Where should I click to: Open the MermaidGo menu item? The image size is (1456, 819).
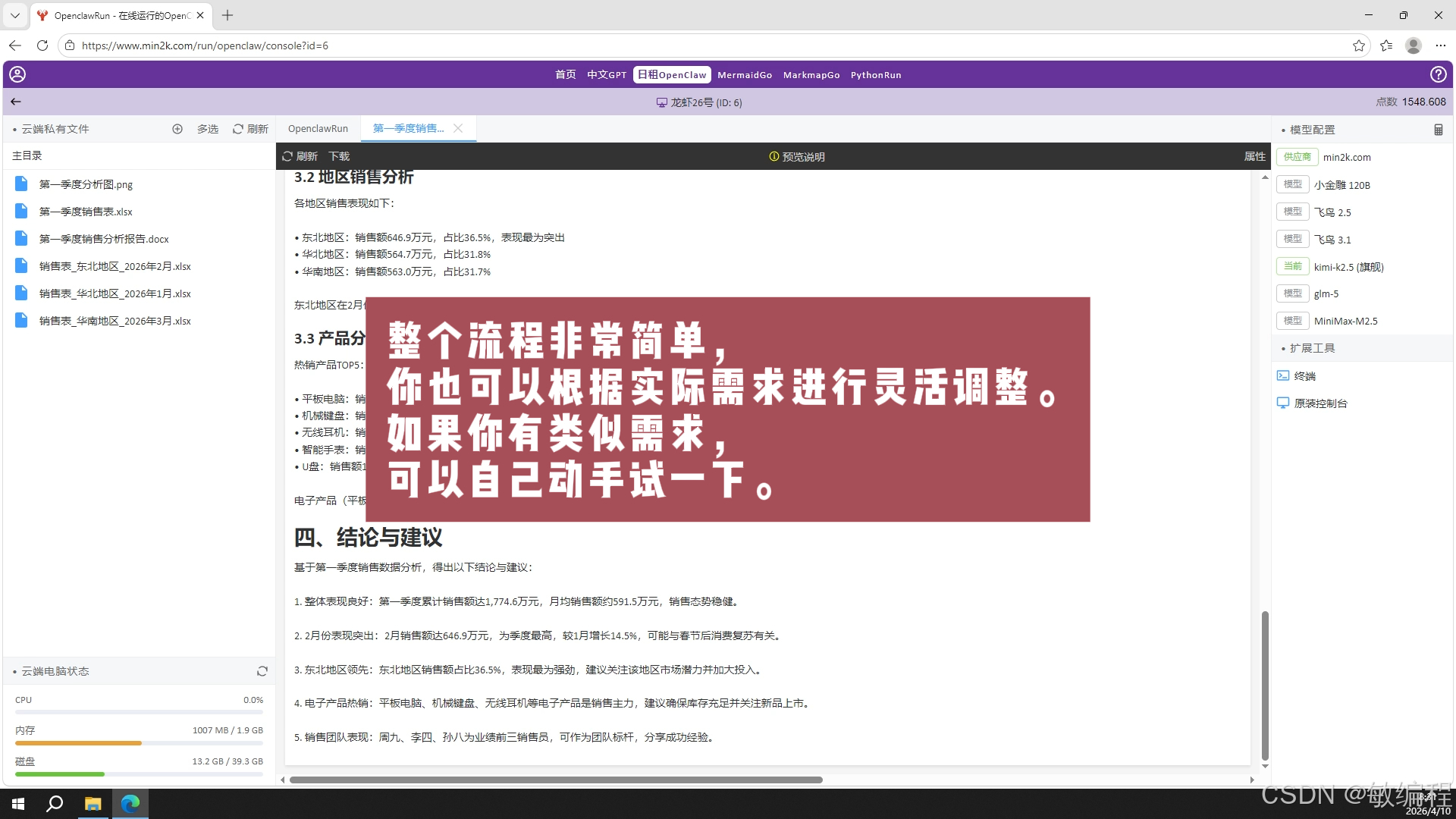[x=745, y=74]
